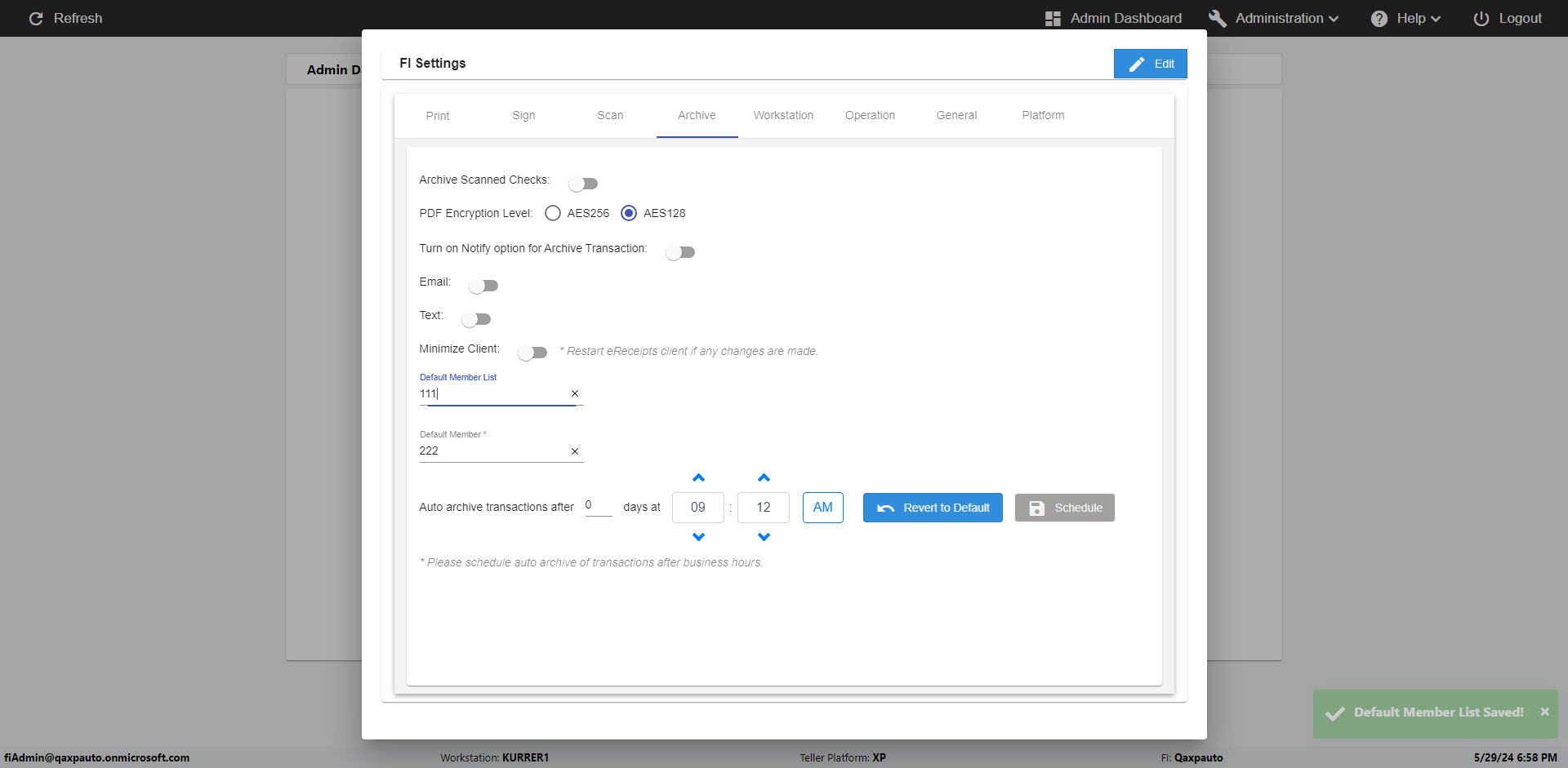Click the date and time in status bar

click(1516, 757)
